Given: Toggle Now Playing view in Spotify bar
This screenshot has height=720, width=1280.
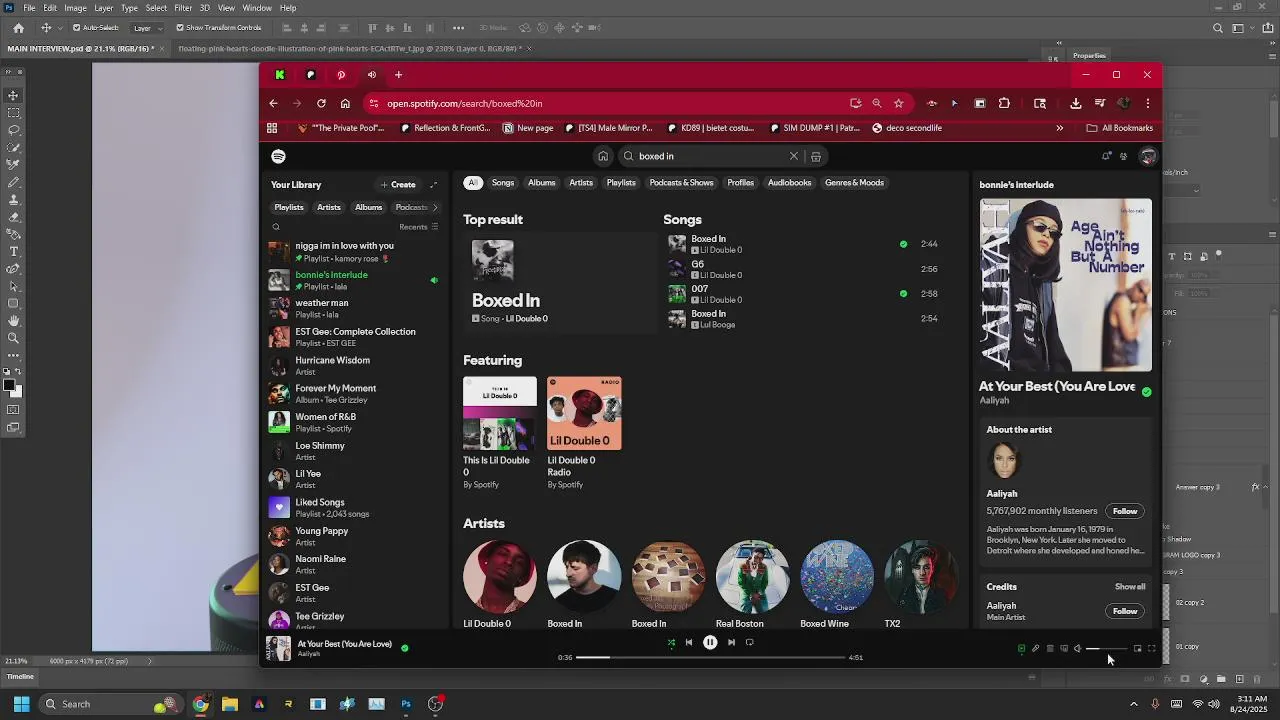Looking at the screenshot, I should [1021, 648].
